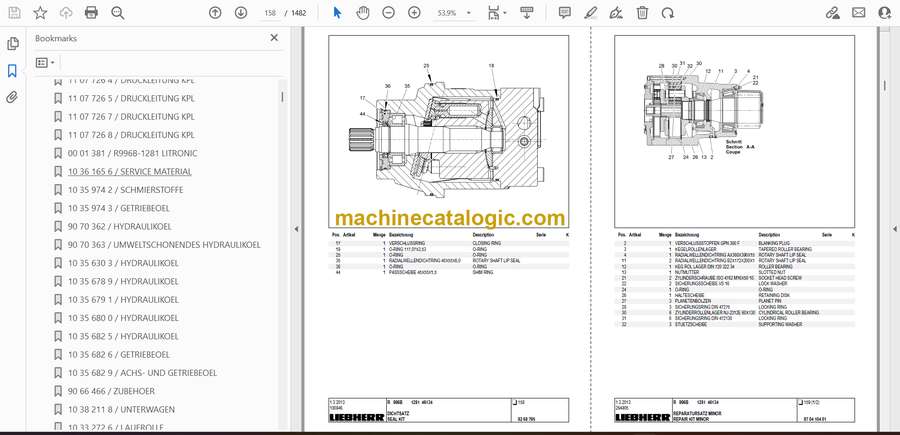
Task: Click the upload to cloud icon
Action: coord(66,13)
